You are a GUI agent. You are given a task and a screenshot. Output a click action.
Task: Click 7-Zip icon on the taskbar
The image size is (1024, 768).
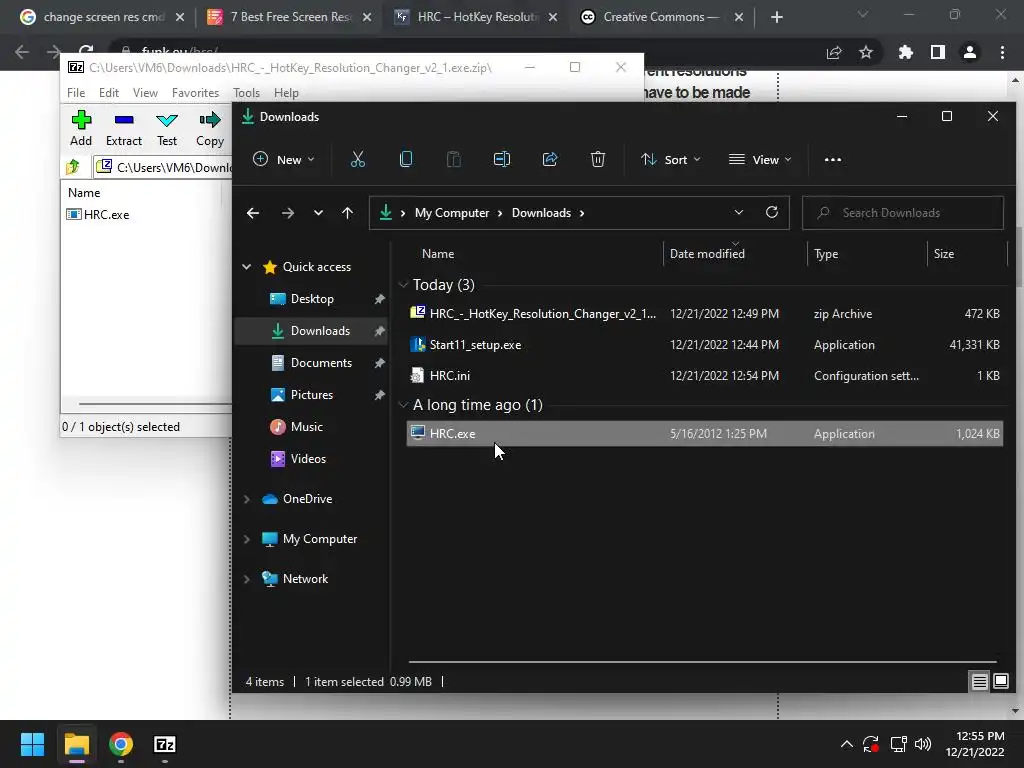click(165, 744)
